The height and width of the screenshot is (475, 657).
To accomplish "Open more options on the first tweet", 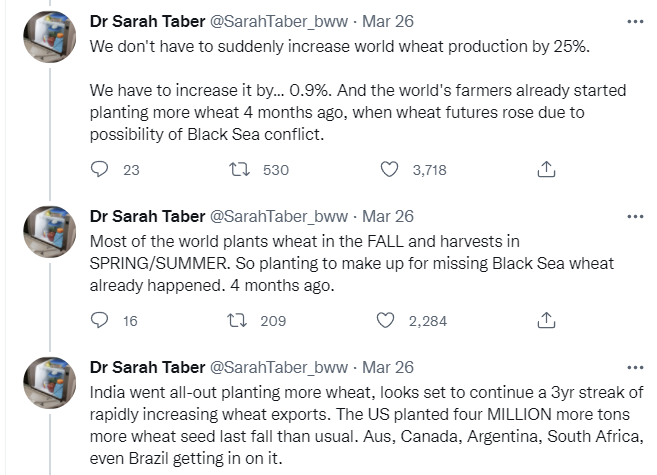I will tap(635, 21).
